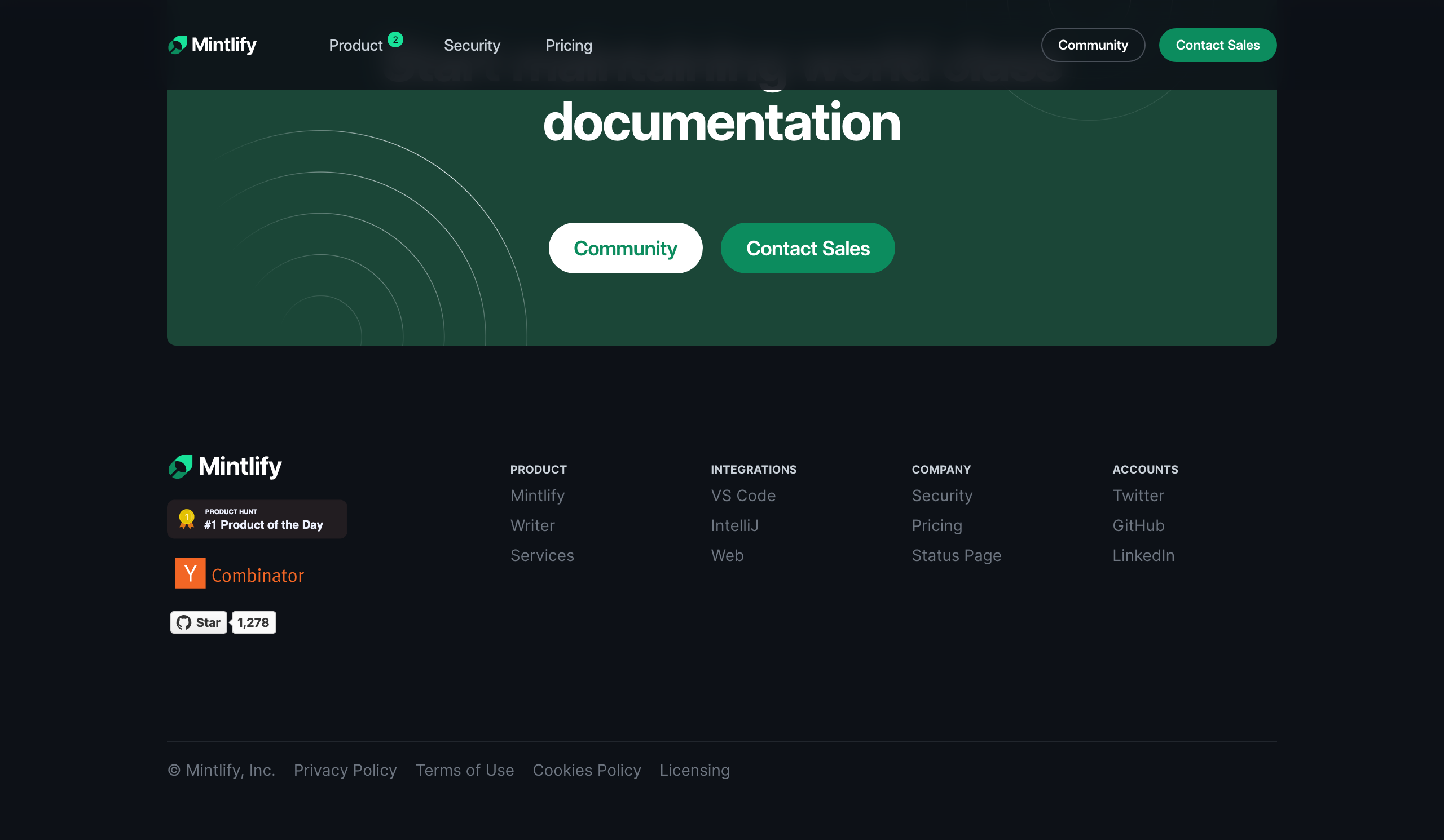
Task: Click the green 2 badge beside Product
Action: tap(395, 39)
